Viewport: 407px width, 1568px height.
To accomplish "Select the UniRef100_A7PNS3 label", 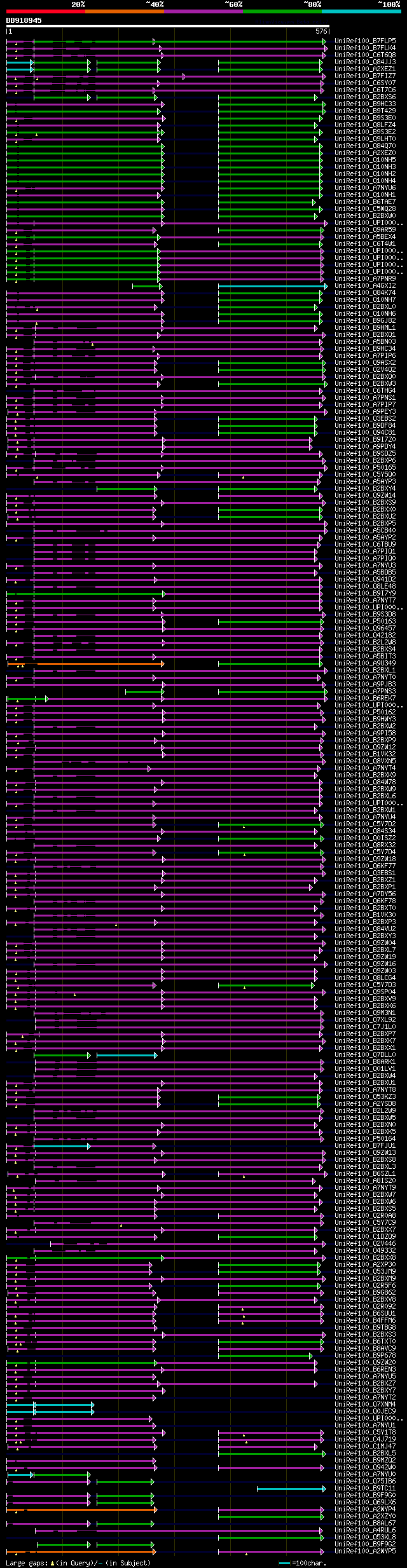I will point(365,691).
